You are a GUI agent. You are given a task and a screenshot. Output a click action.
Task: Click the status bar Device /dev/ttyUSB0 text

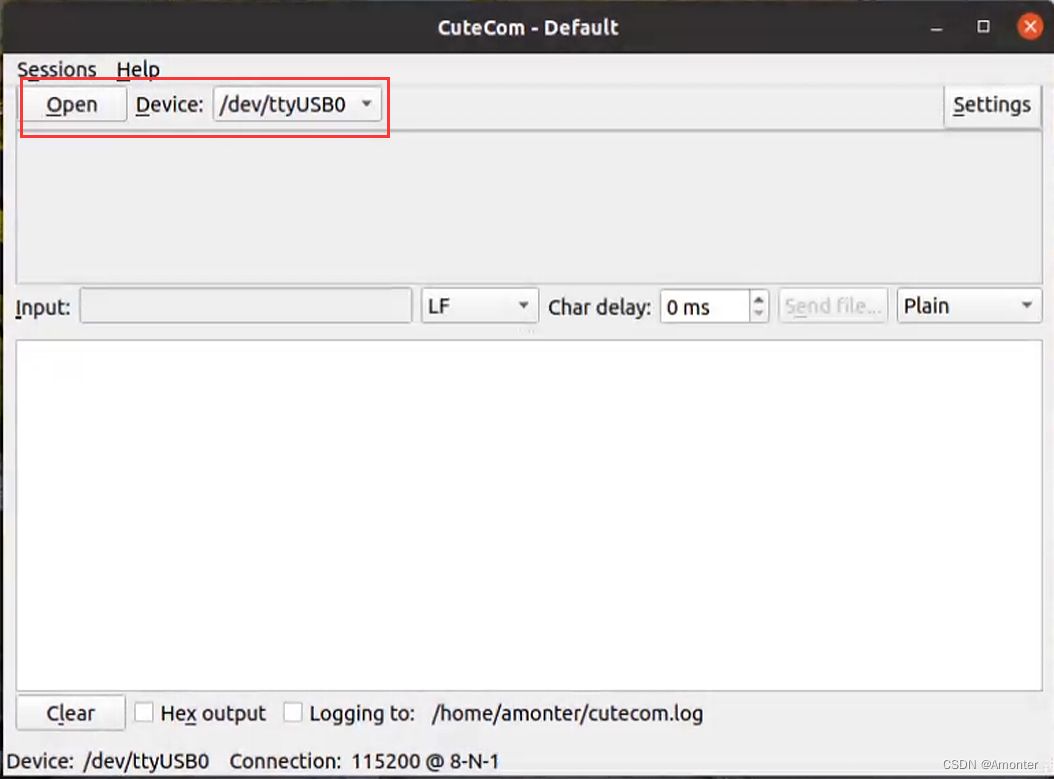point(108,762)
